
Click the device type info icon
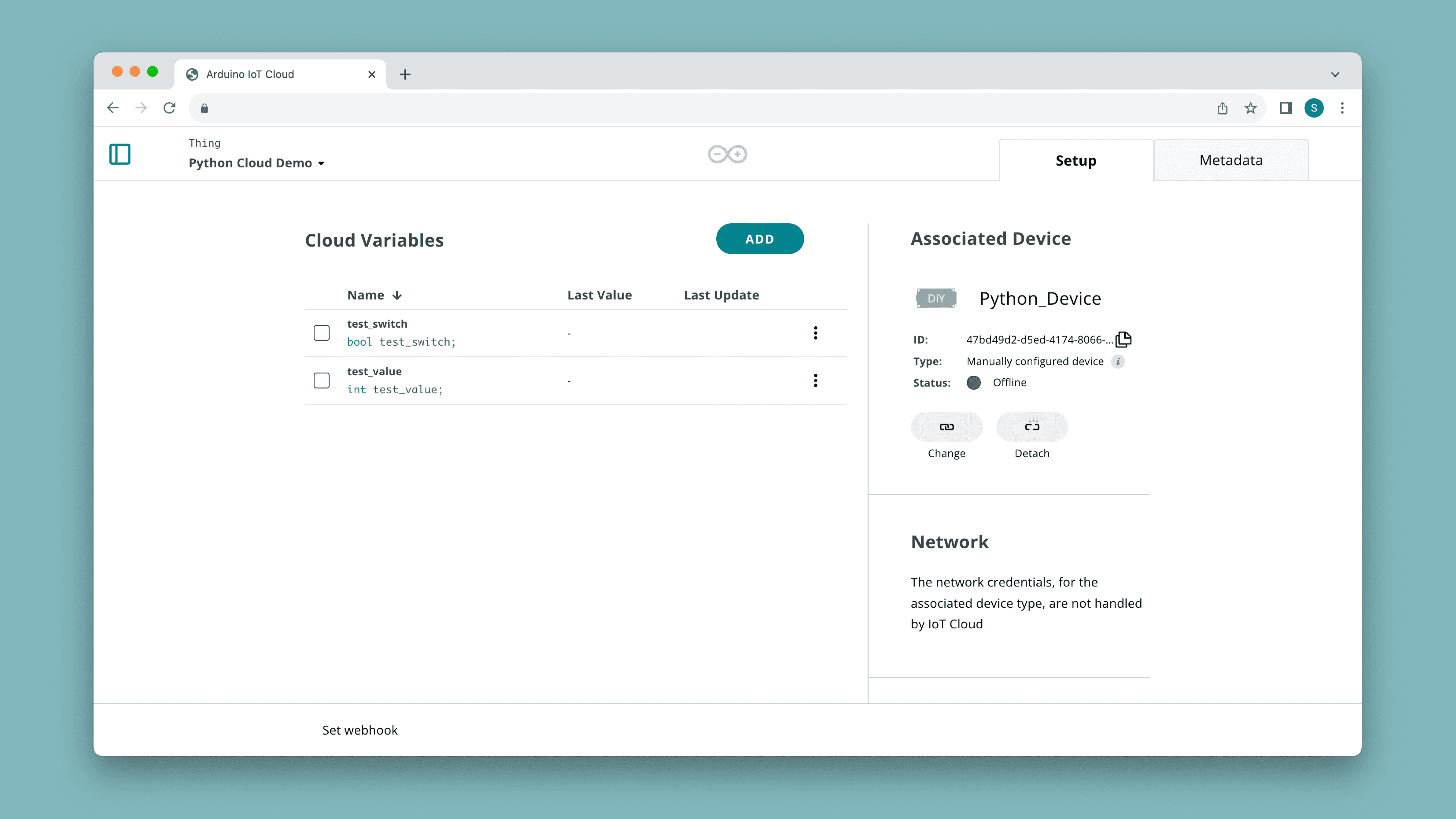(1118, 361)
